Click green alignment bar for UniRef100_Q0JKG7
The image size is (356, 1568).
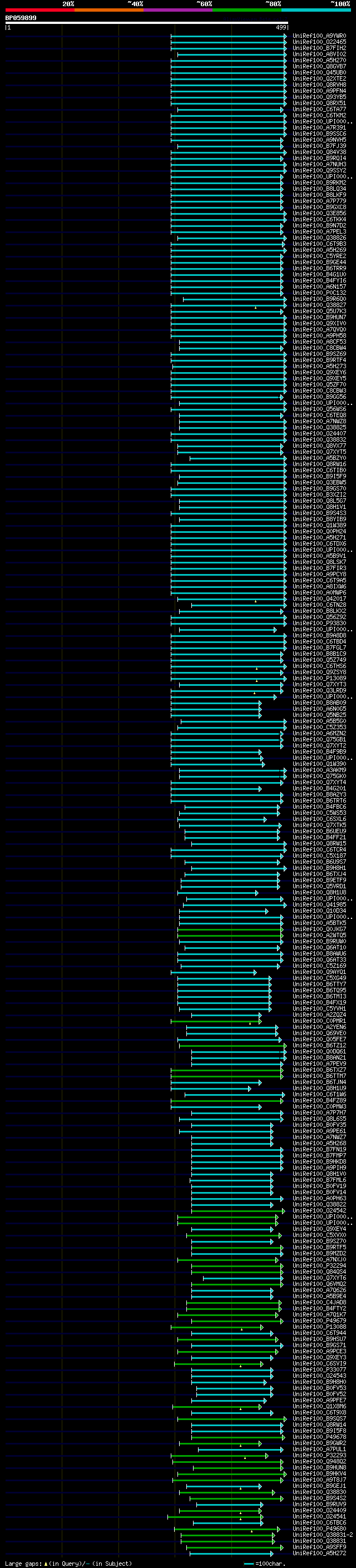coord(230,929)
